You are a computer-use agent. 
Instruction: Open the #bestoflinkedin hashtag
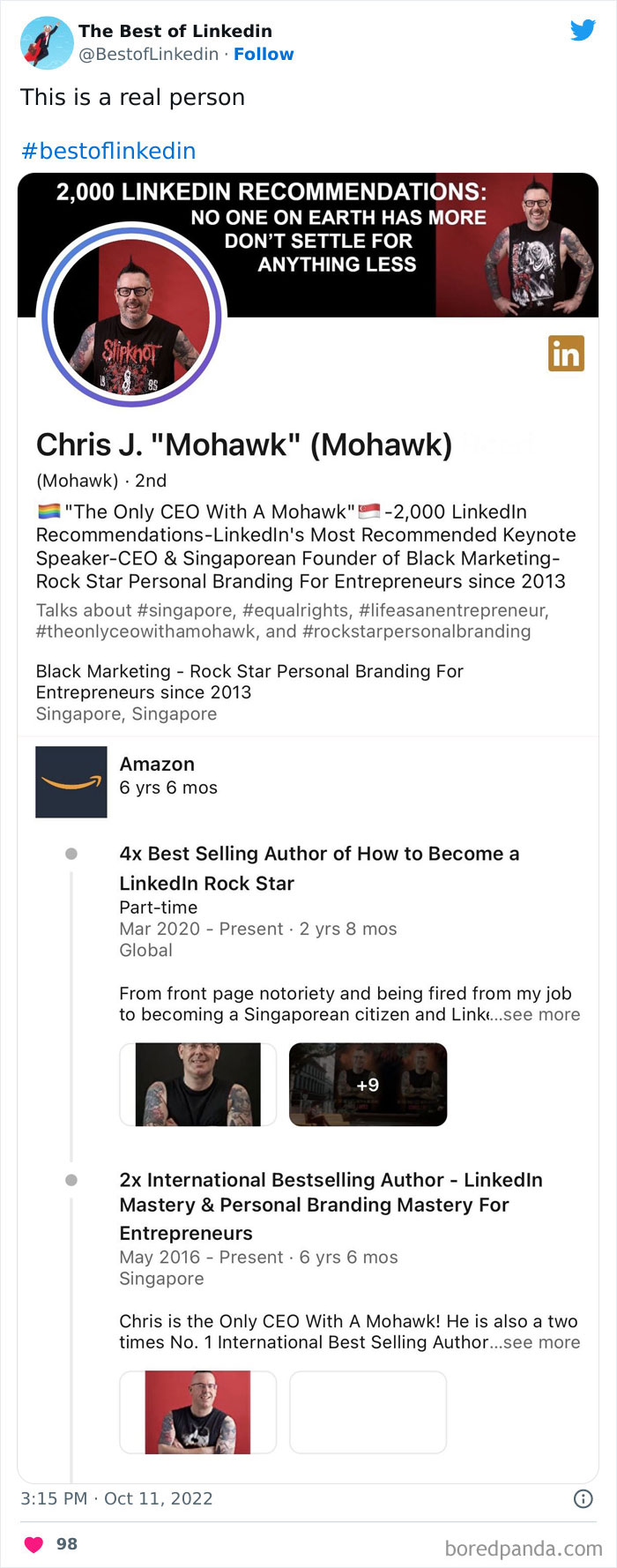[x=108, y=150]
